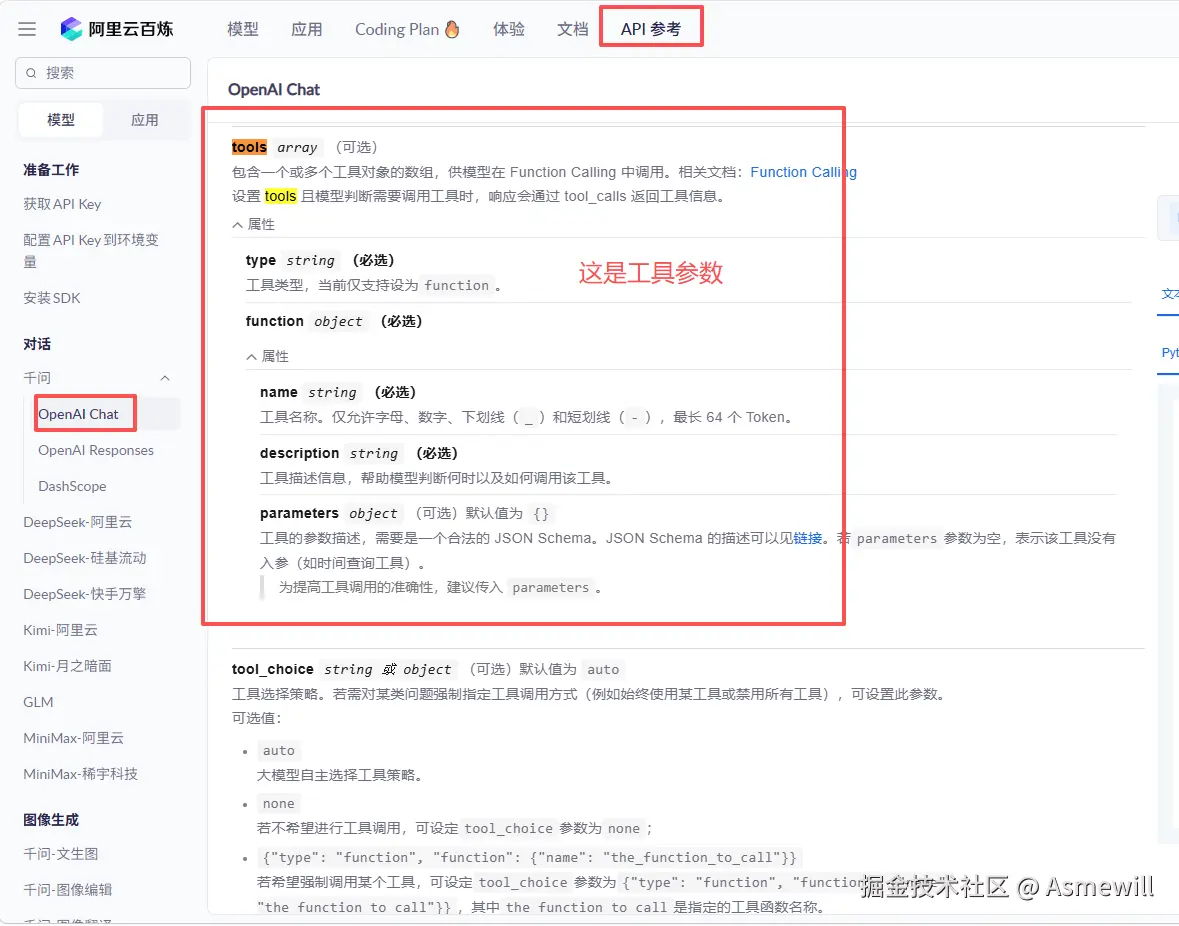The height and width of the screenshot is (926, 1179).
Task: Open the 应用 top navigation item
Action: 307,29
